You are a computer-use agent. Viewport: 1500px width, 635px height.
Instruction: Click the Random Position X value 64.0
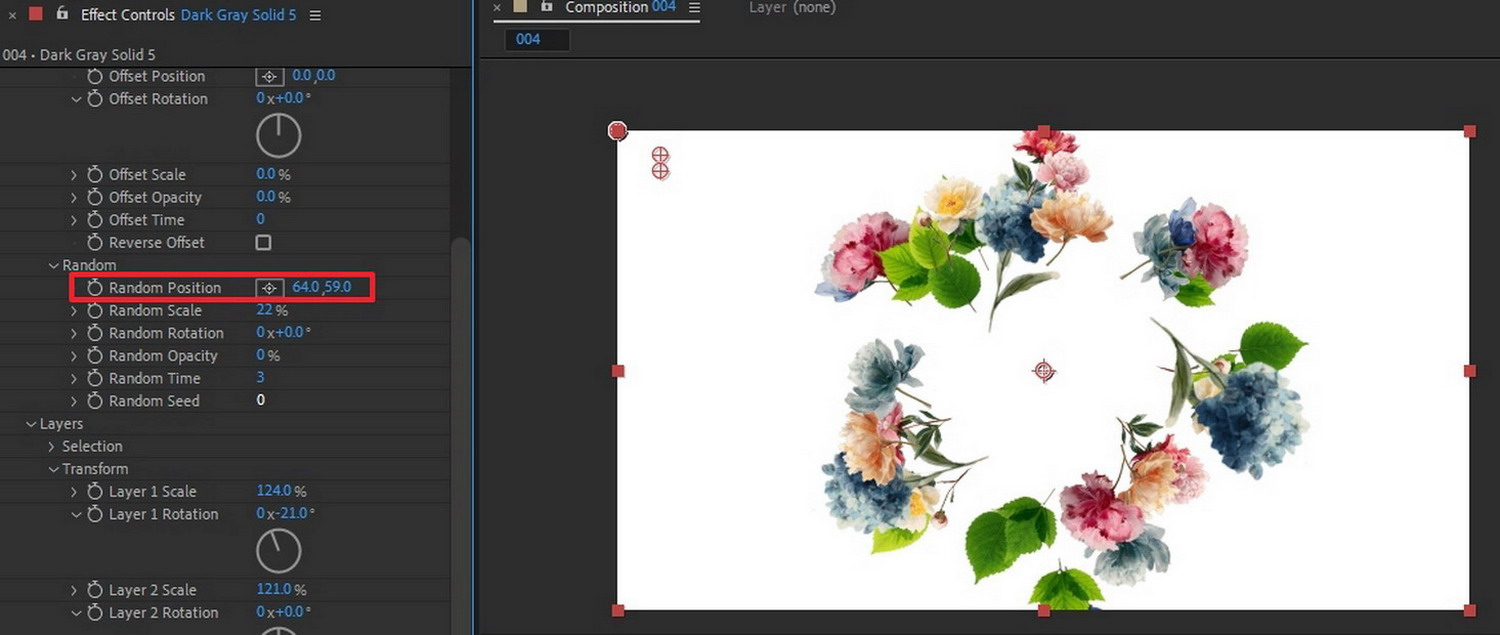(305, 287)
